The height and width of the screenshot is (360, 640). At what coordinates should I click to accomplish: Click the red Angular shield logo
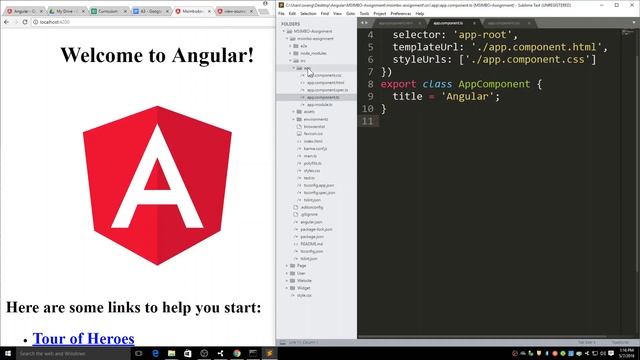pos(157,185)
